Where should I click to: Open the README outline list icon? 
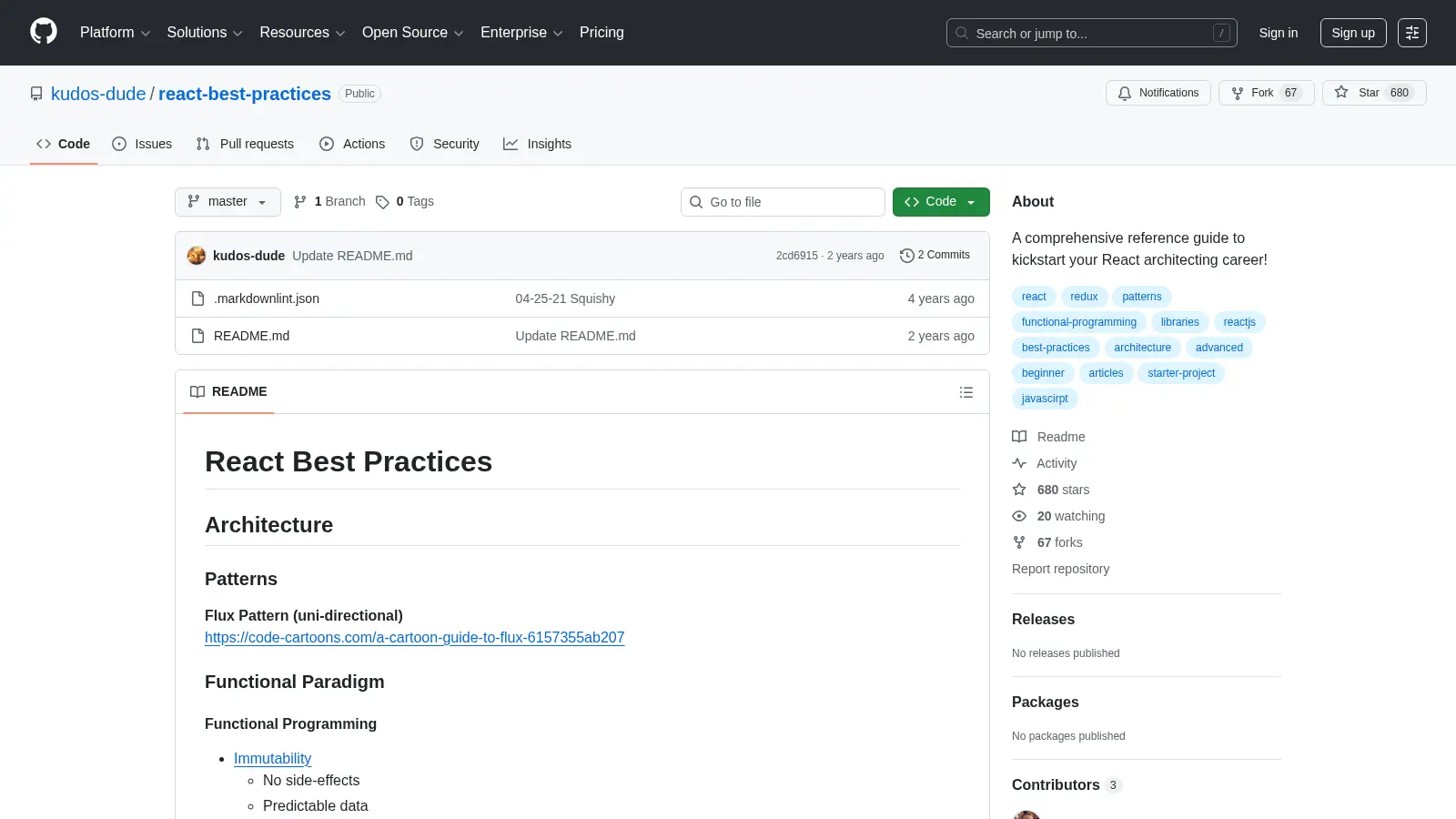tap(966, 392)
